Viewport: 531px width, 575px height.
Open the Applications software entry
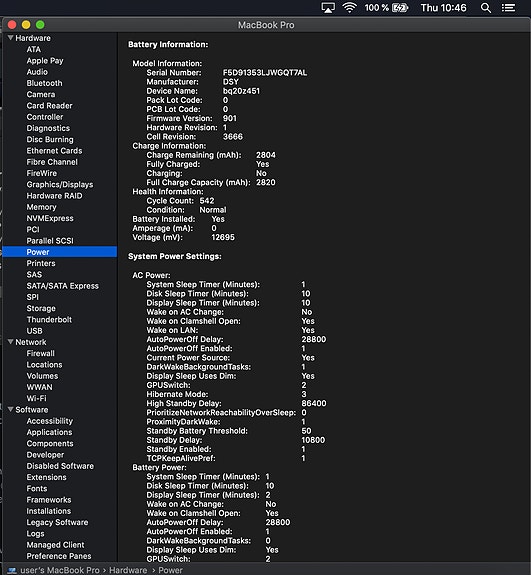(x=49, y=432)
